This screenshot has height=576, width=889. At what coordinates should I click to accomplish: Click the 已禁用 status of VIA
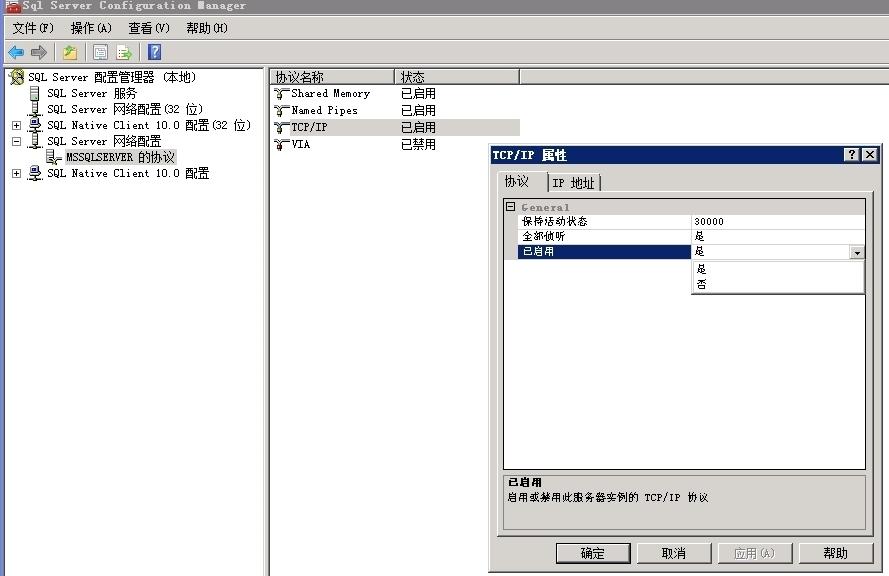point(418,145)
